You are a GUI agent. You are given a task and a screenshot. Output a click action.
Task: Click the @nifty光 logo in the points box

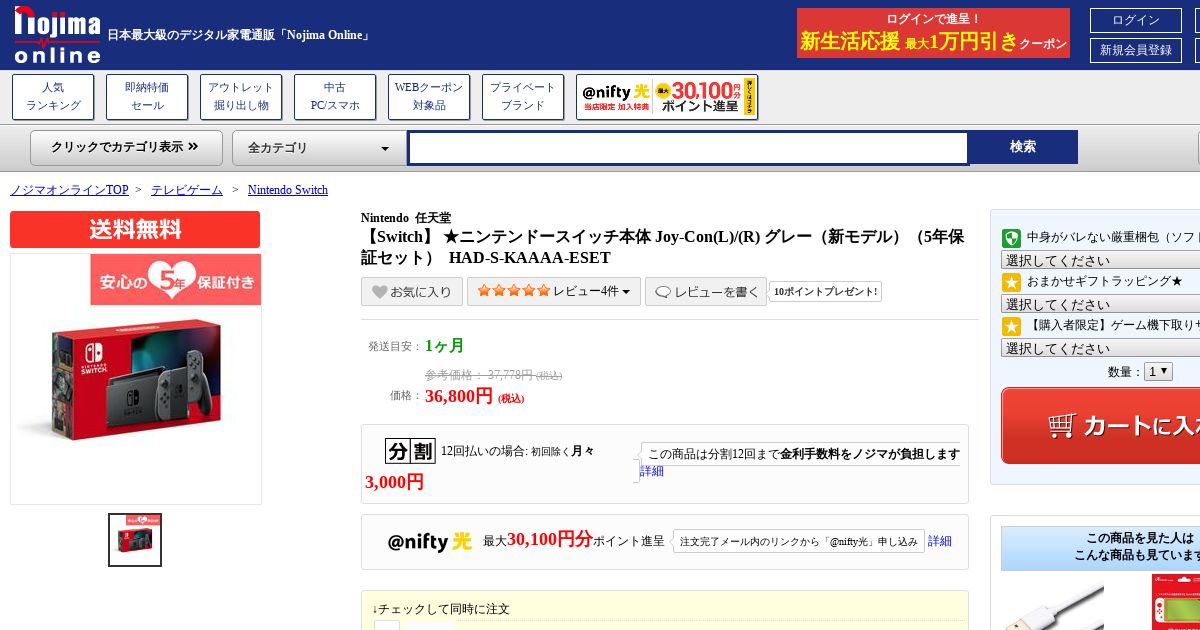(x=429, y=542)
